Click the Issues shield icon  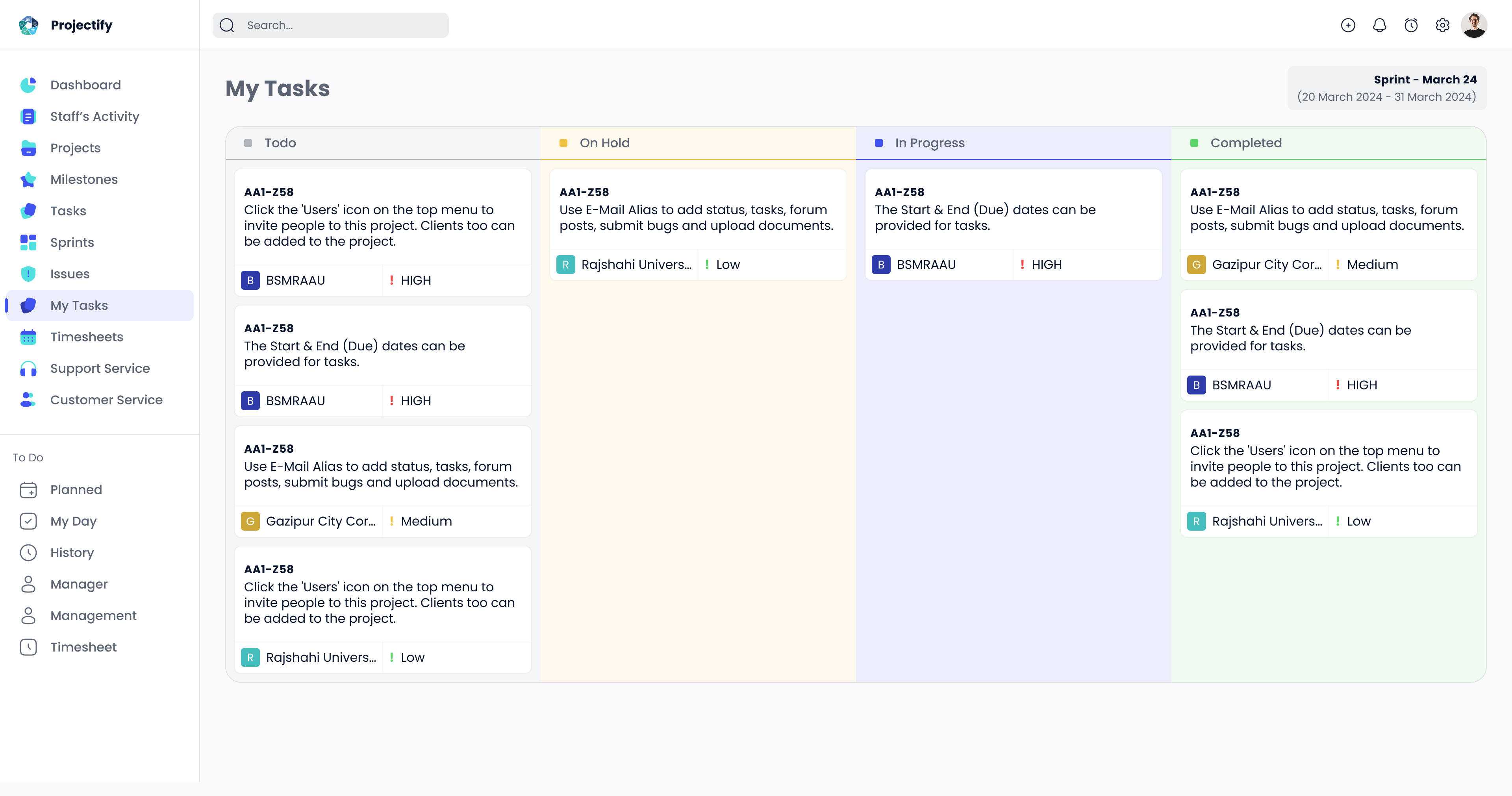click(x=28, y=274)
